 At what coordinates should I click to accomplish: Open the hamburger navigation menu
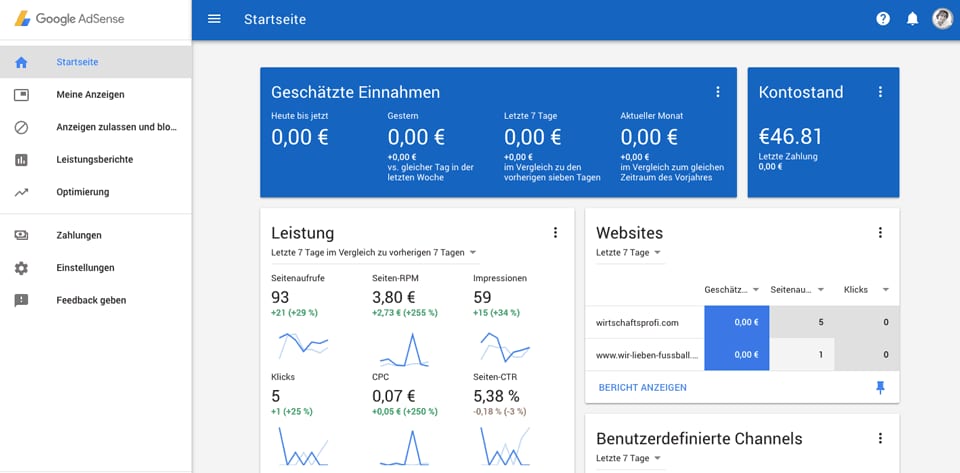tap(214, 19)
